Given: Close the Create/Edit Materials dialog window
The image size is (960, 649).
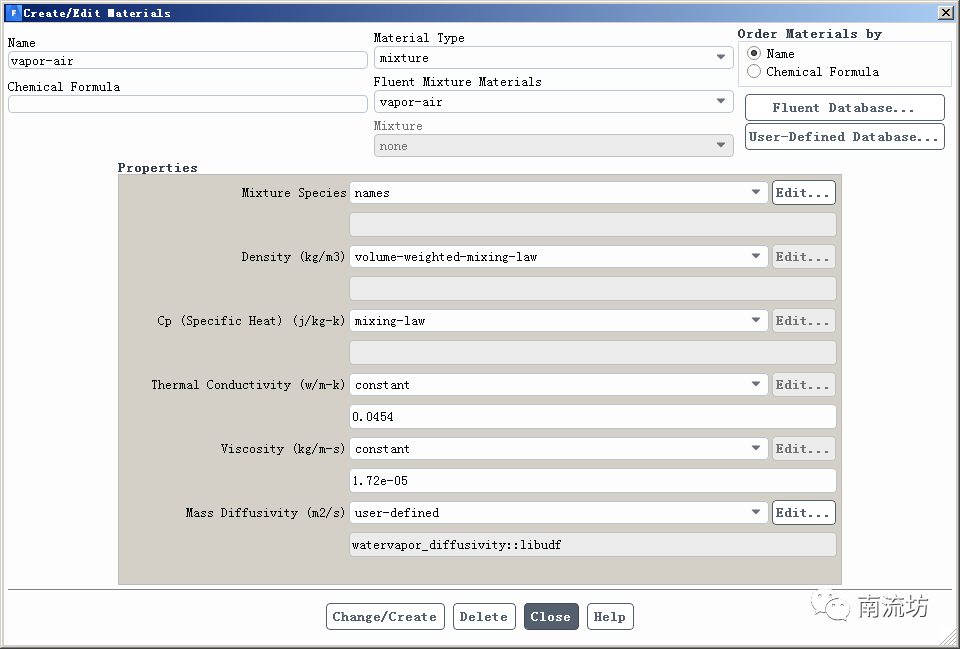Looking at the screenshot, I should point(945,13).
